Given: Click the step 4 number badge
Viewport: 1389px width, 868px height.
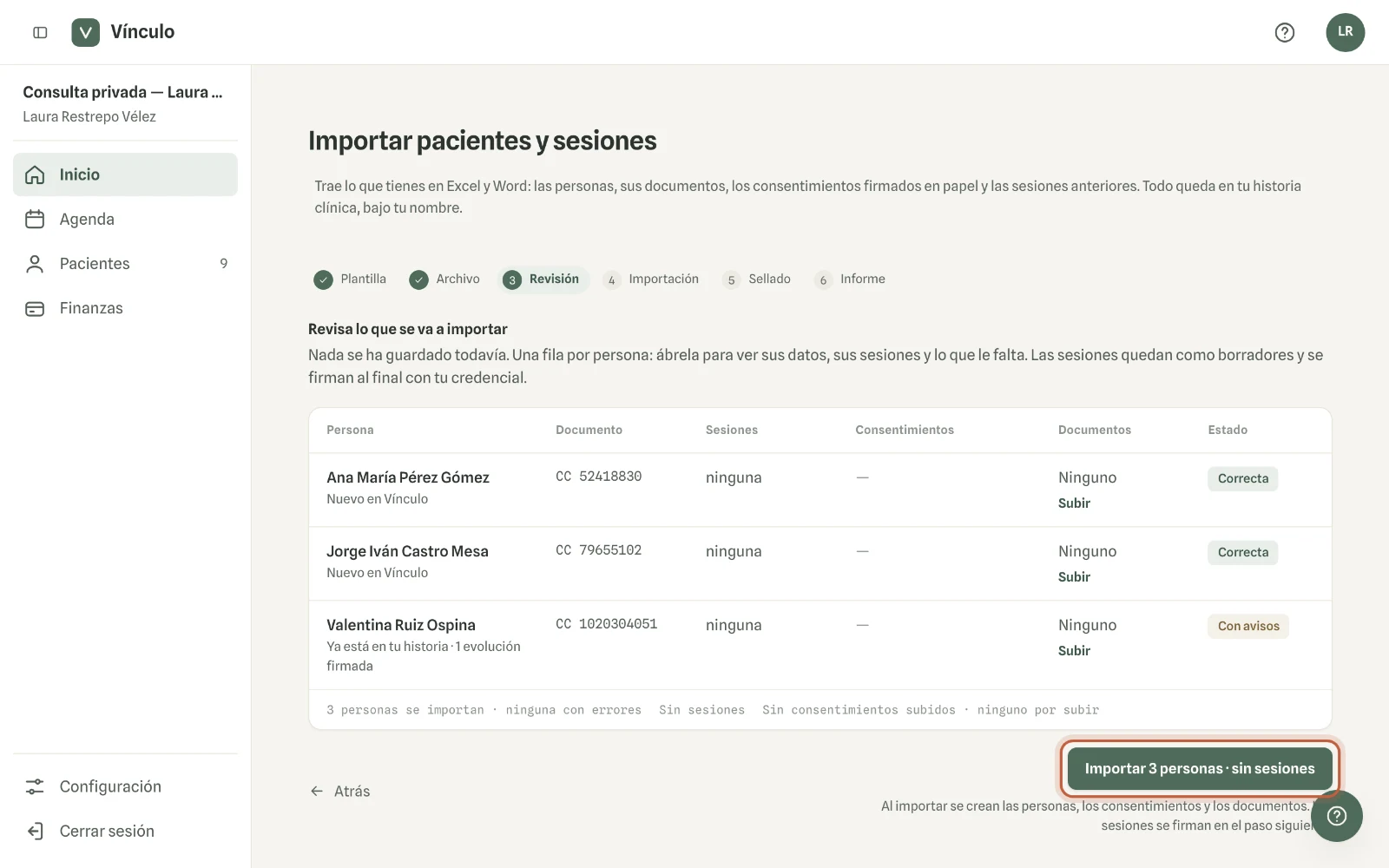Looking at the screenshot, I should [x=612, y=279].
